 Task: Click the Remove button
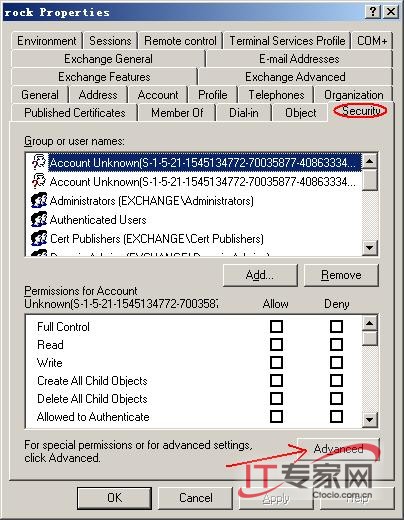[341, 275]
